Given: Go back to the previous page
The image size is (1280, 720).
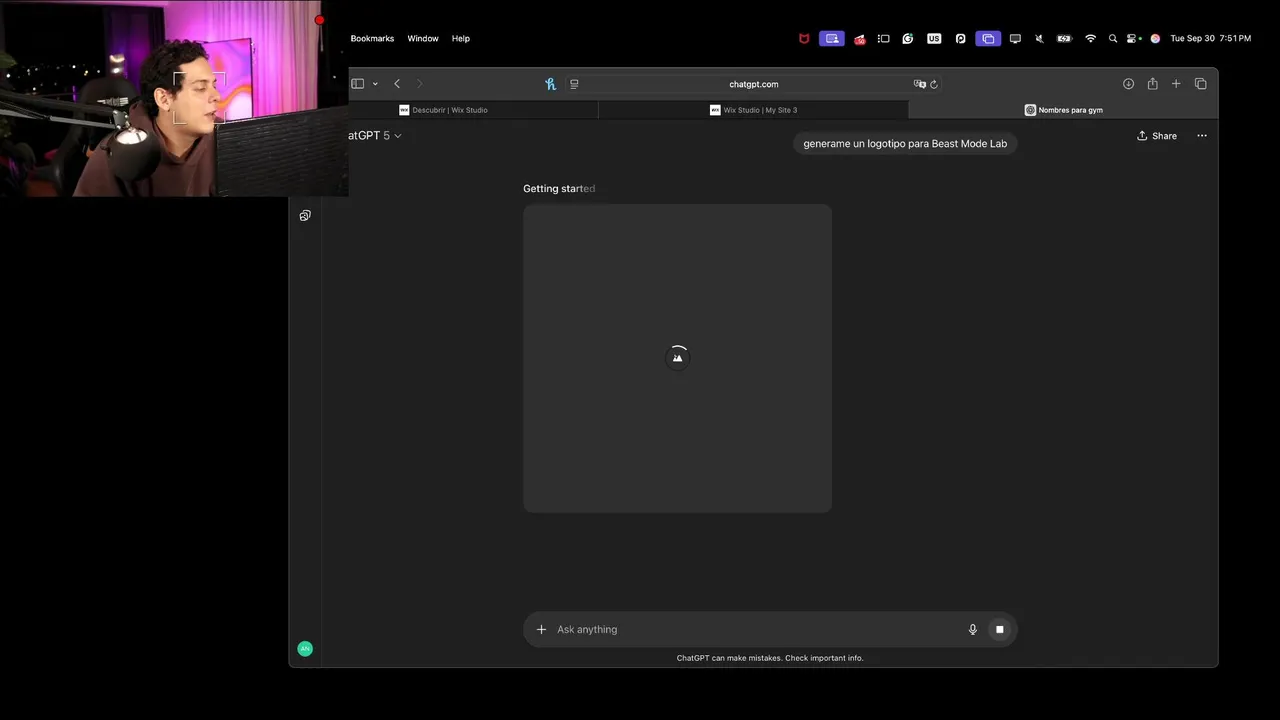Looking at the screenshot, I should (397, 84).
